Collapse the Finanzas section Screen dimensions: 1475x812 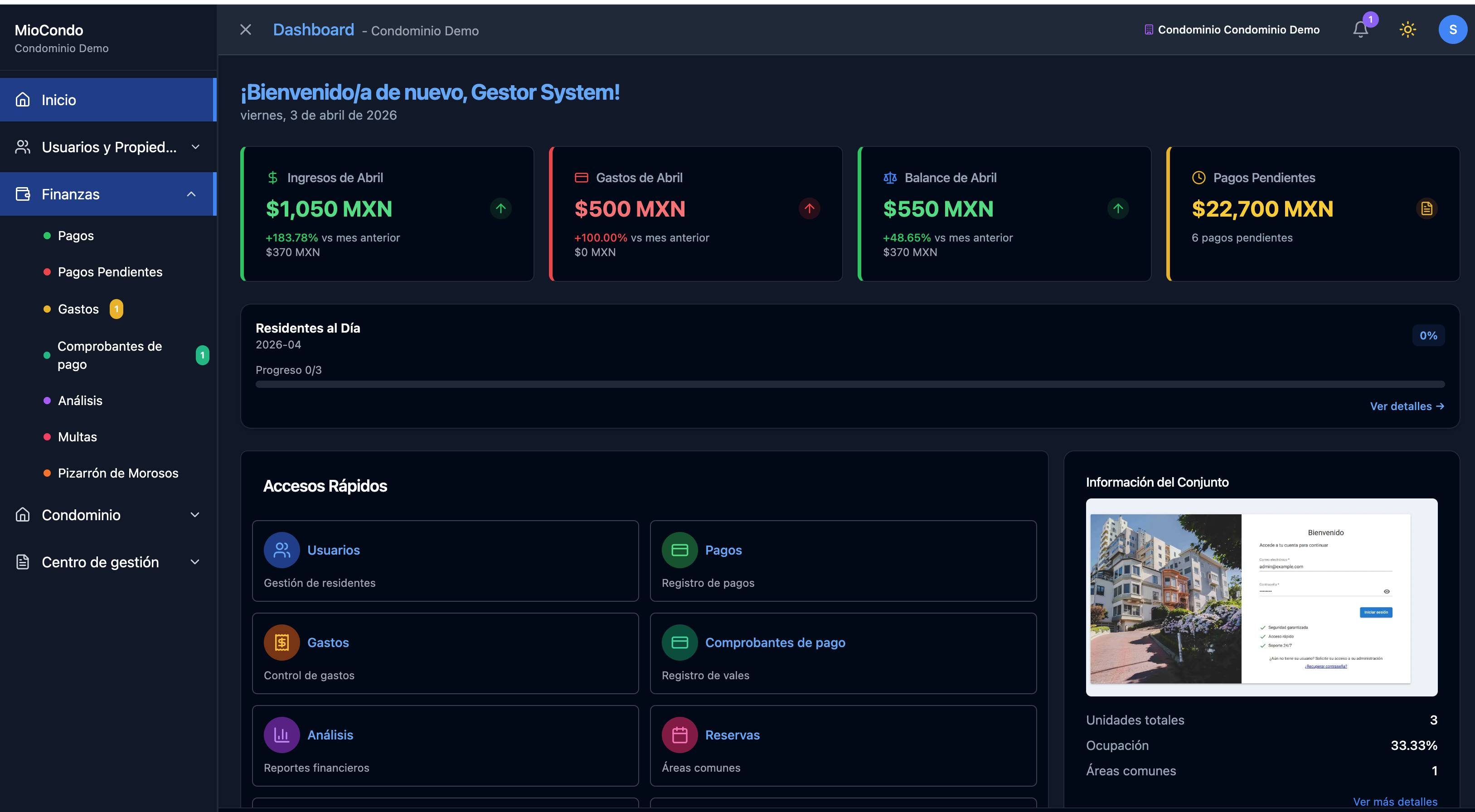[x=191, y=193]
